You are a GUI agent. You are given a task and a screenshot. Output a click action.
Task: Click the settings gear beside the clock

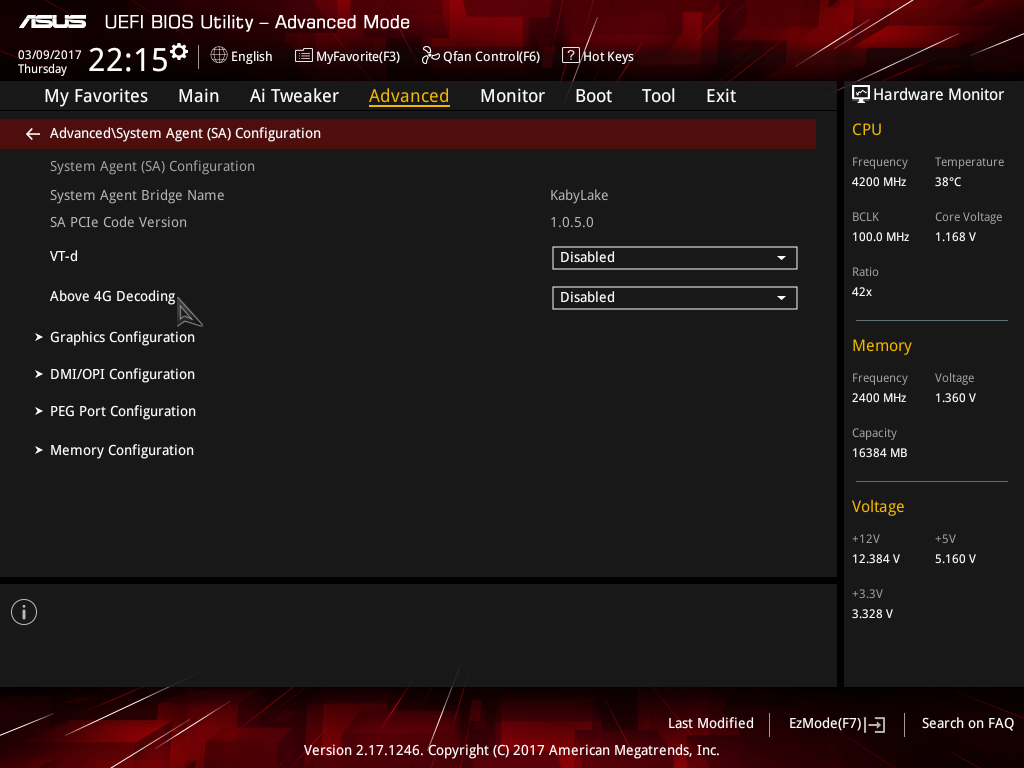(179, 52)
